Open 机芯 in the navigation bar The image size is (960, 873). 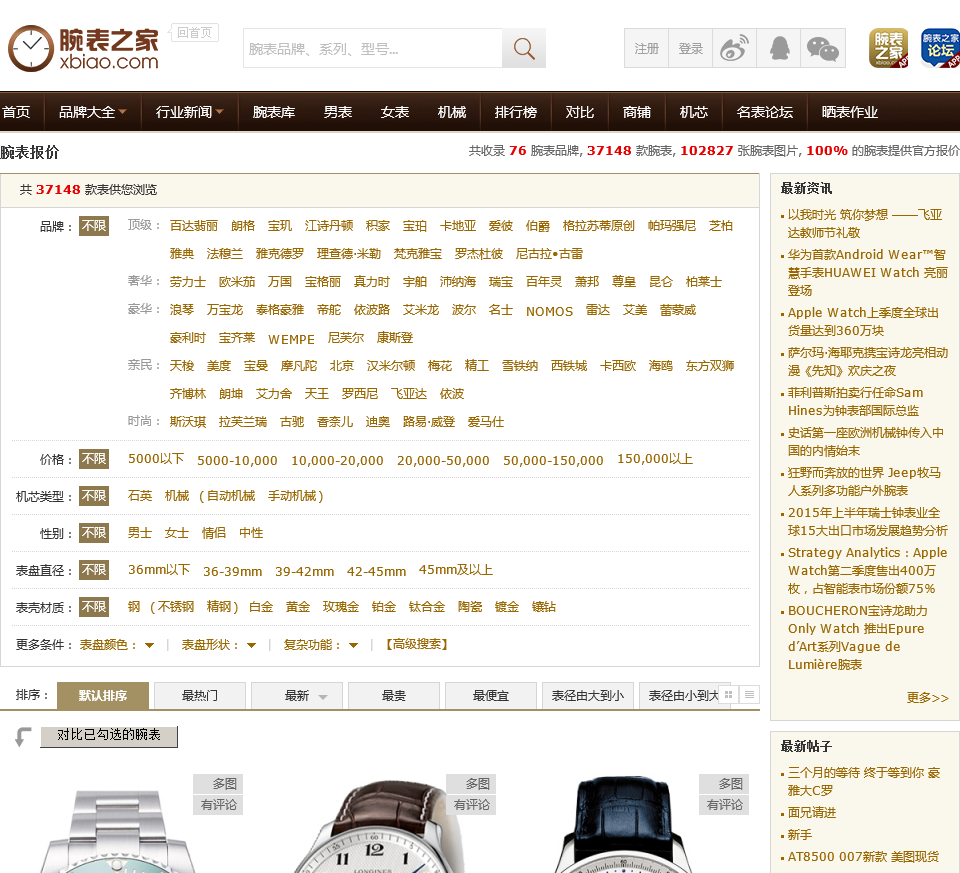(694, 112)
